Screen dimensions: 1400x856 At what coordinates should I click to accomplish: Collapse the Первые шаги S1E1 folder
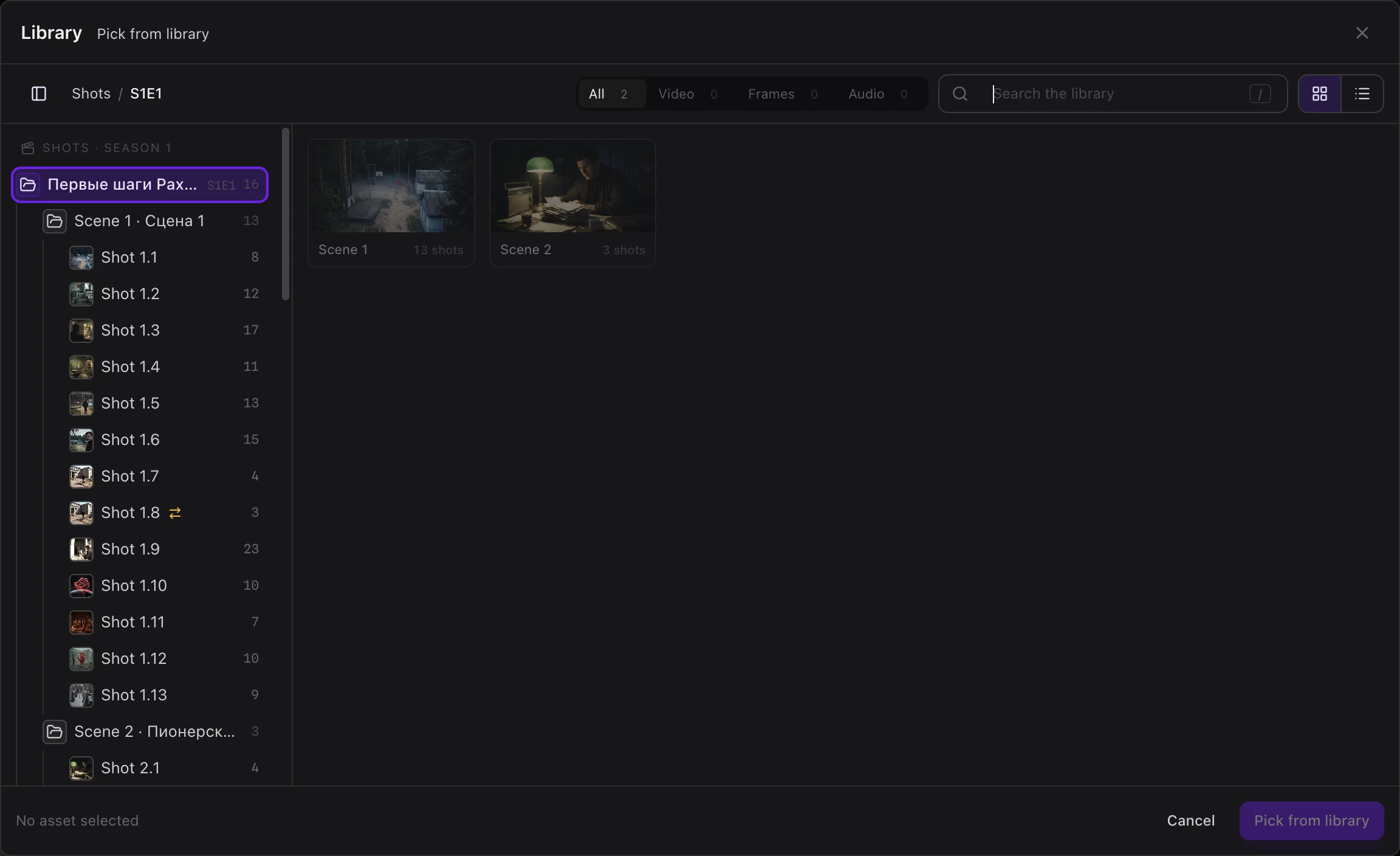[x=28, y=184]
